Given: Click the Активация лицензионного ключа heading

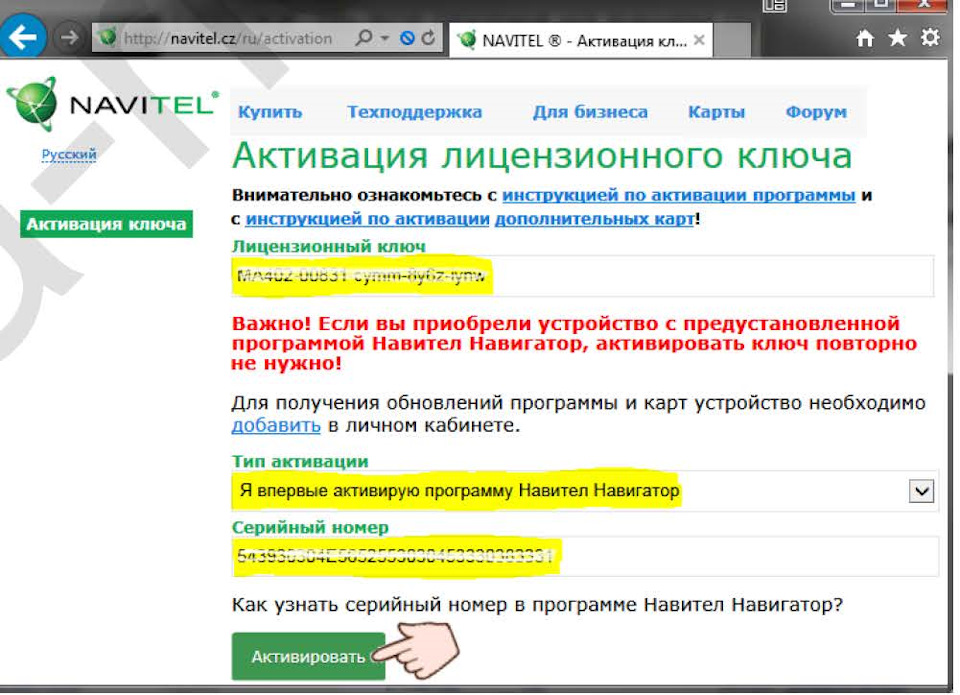Looking at the screenshot, I should [x=542, y=156].
